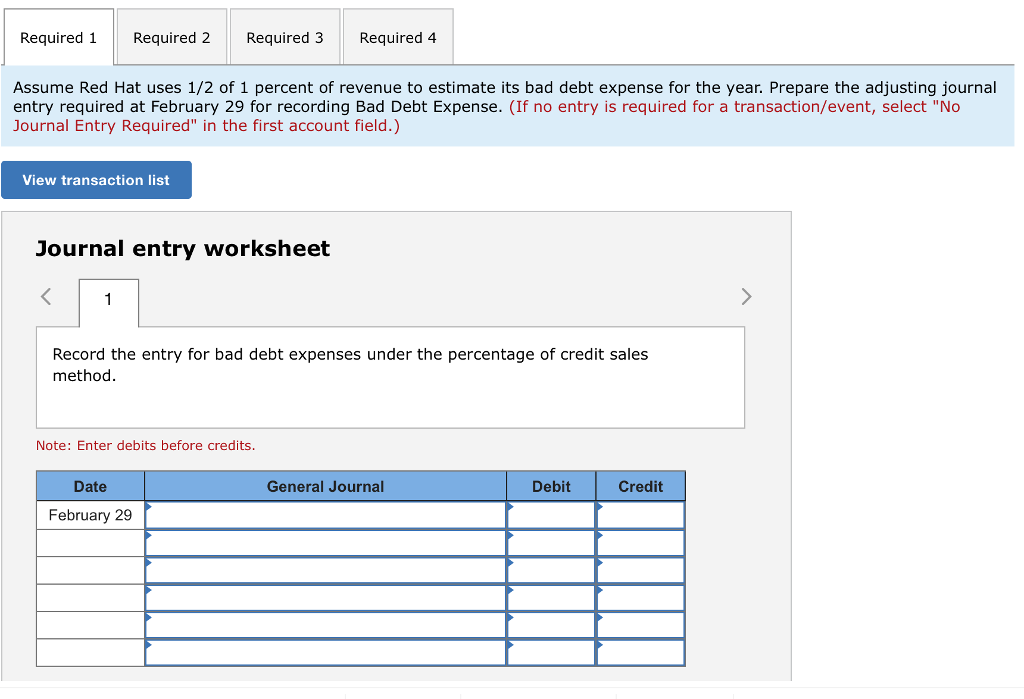This screenshot has width=1024, height=699.
Task: Select General Journal account field in second row
Action: tap(325, 543)
